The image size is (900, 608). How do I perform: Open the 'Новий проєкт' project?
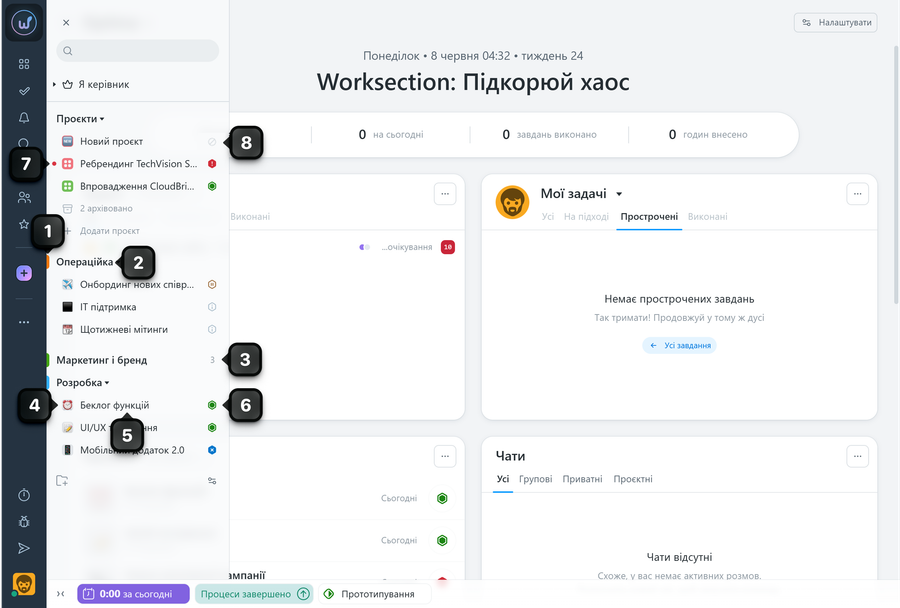111,141
